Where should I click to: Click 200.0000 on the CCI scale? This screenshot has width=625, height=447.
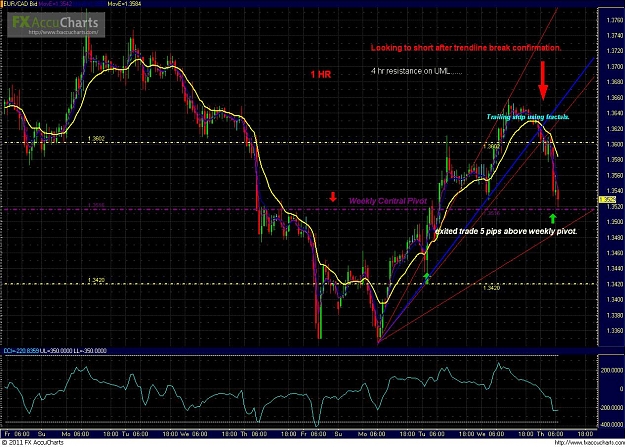(613, 370)
